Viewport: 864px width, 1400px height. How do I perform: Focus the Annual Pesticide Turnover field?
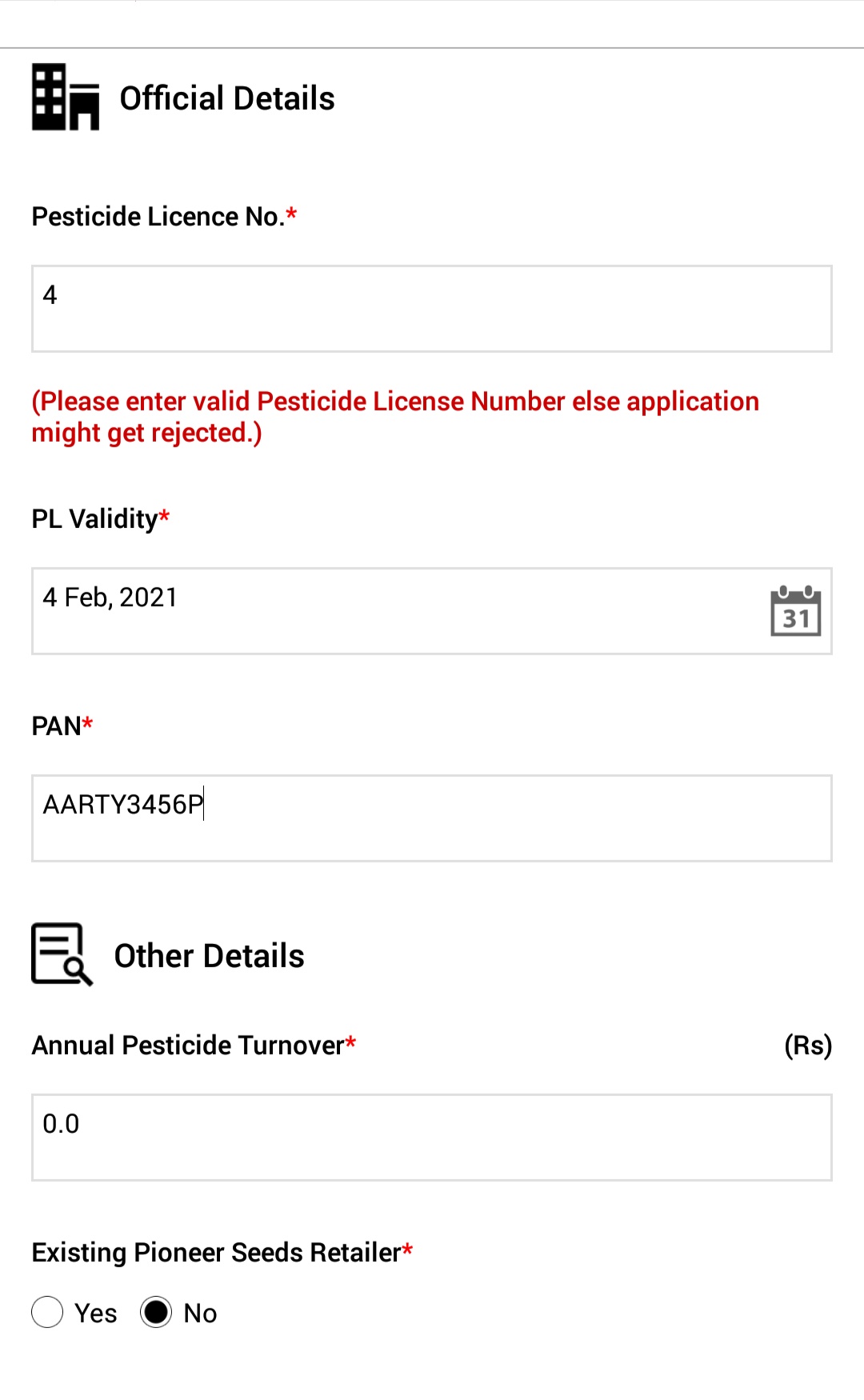tap(432, 1138)
